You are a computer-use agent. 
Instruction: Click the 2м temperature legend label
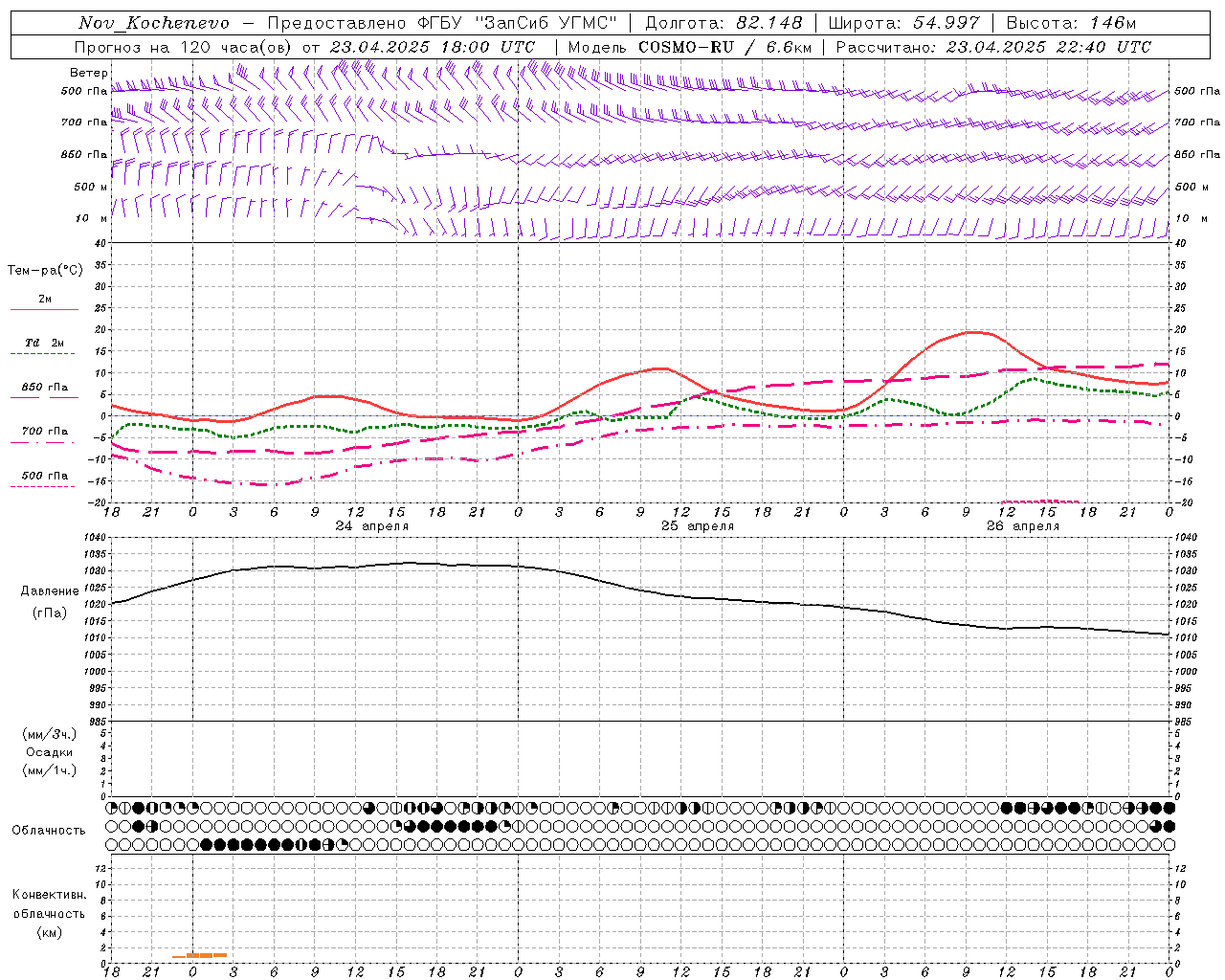45,300
